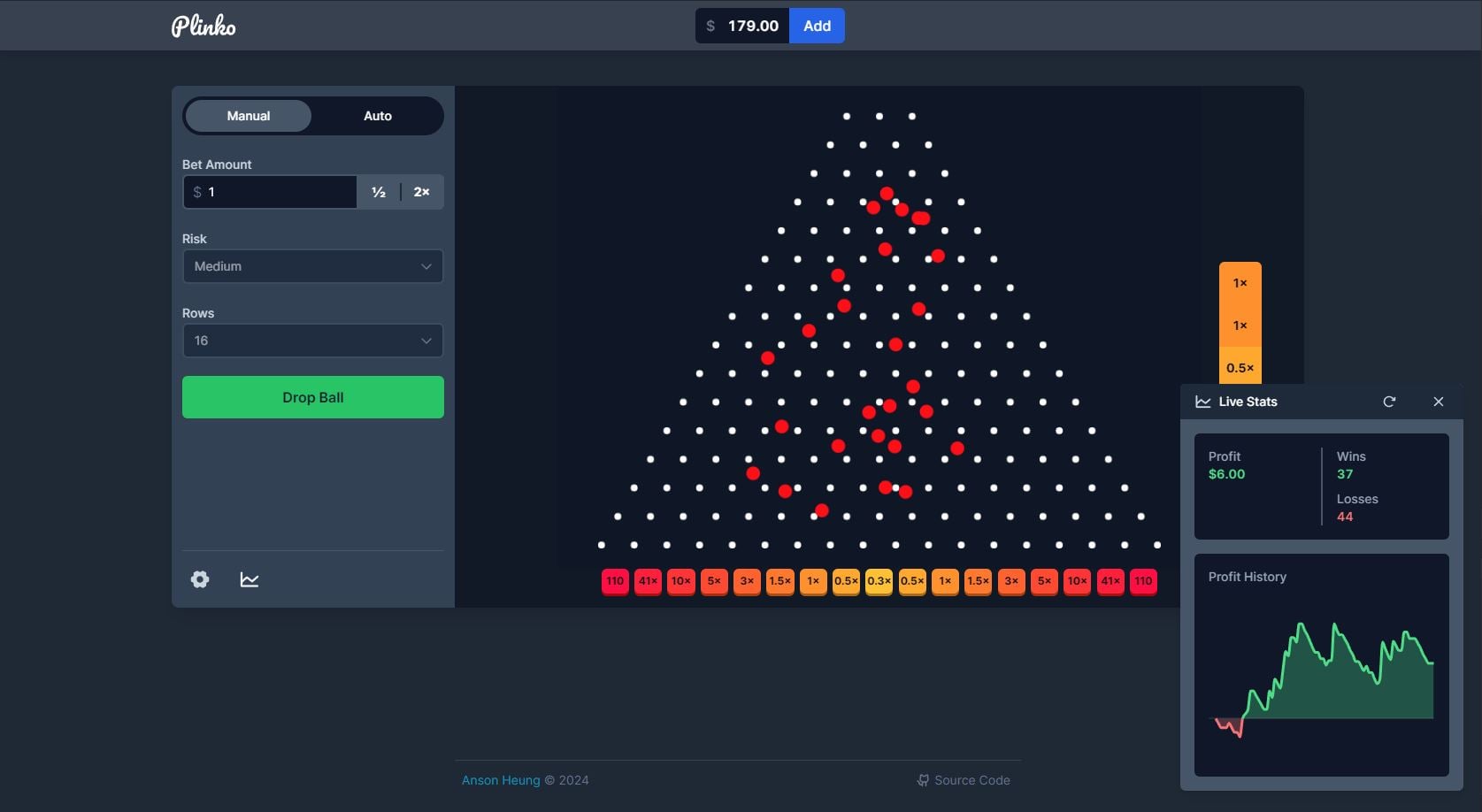
Task: Click the right 10× multiplier bin
Action: point(1078,581)
